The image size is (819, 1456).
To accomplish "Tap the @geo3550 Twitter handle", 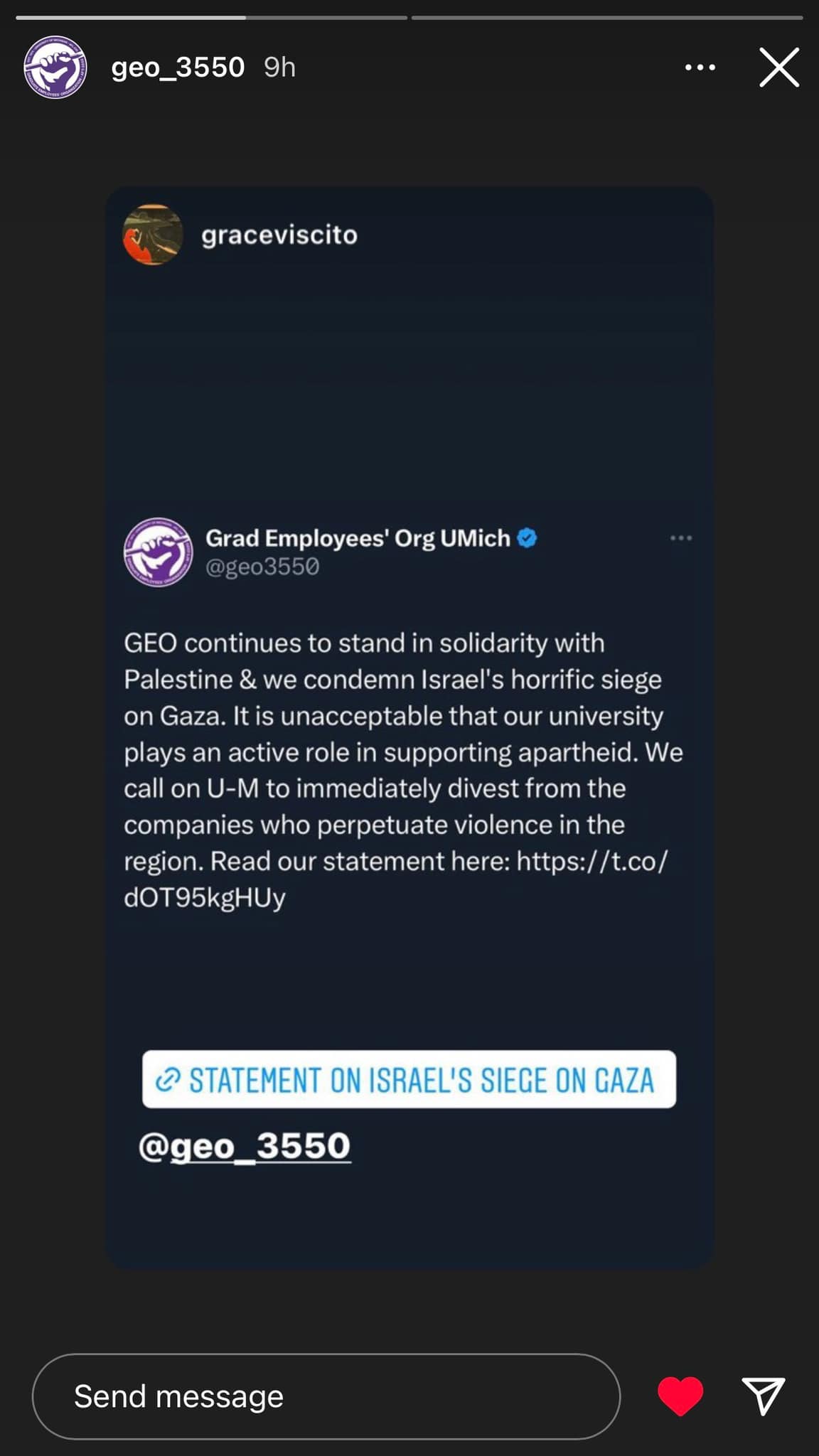I will [x=262, y=567].
